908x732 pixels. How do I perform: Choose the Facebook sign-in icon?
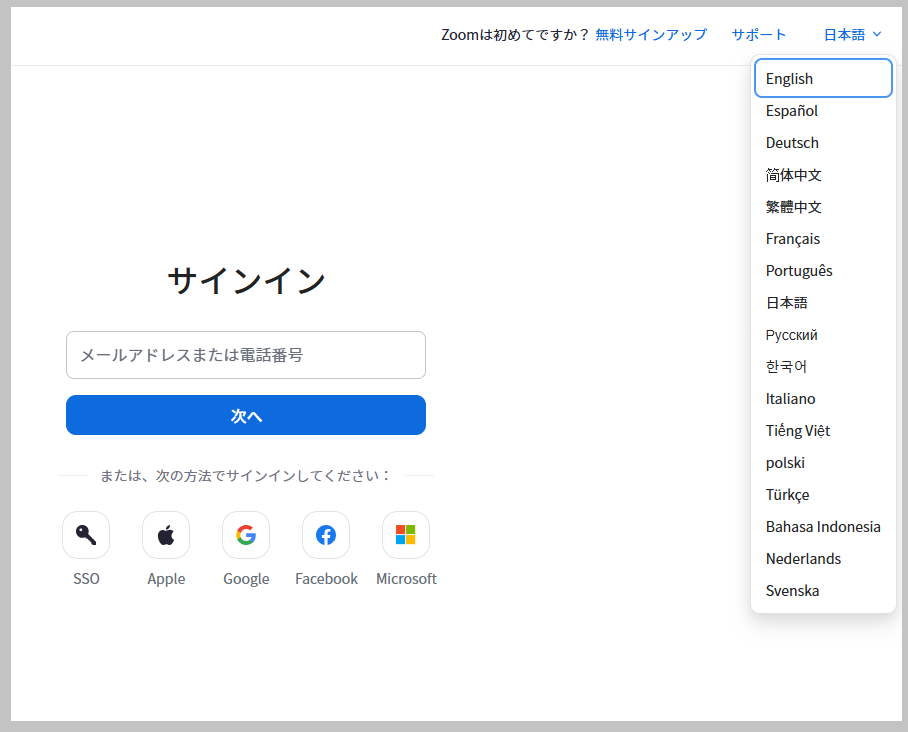tap(326, 535)
